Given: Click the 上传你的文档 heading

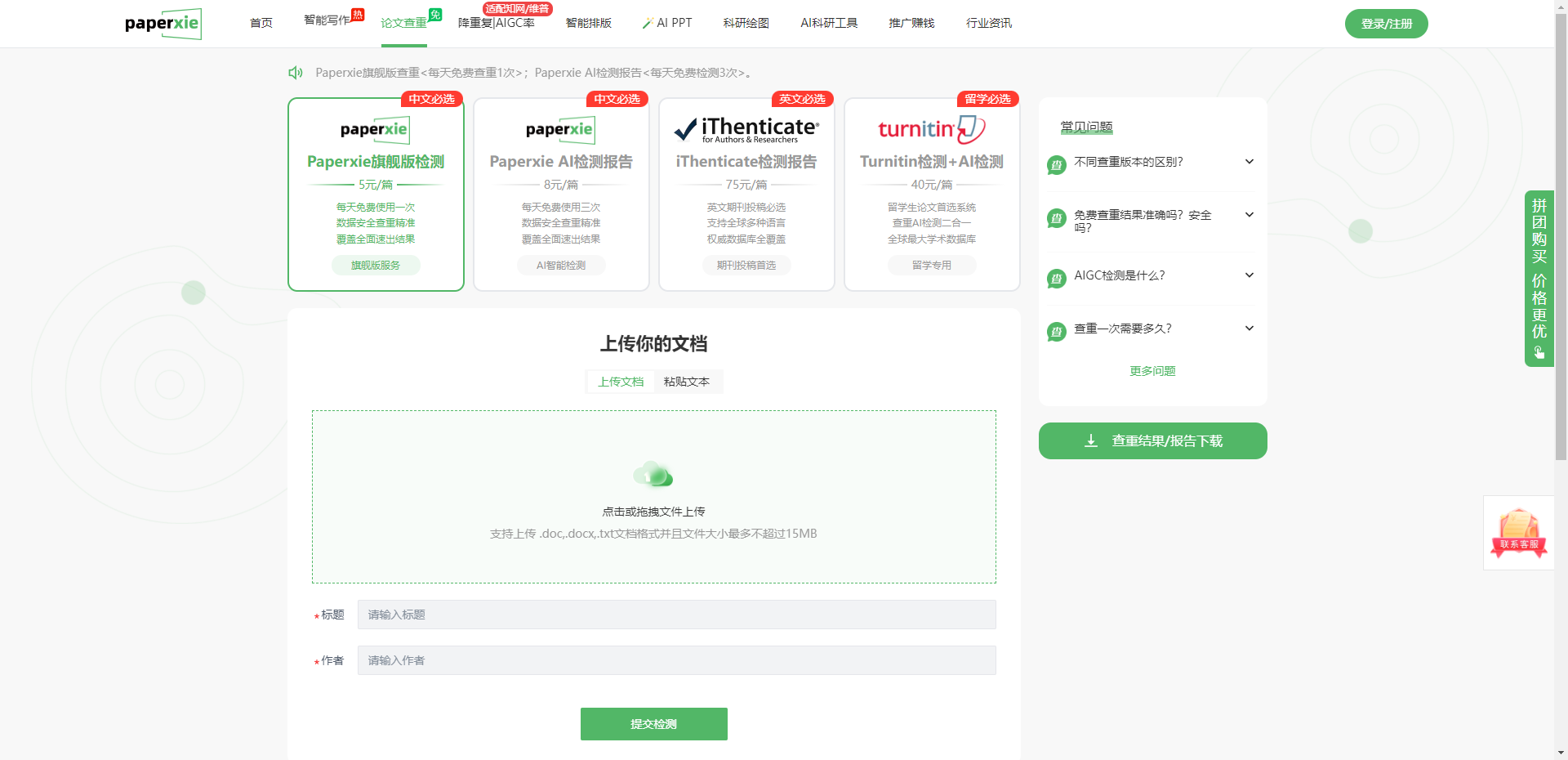Looking at the screenshot, I should coord(653,344).
